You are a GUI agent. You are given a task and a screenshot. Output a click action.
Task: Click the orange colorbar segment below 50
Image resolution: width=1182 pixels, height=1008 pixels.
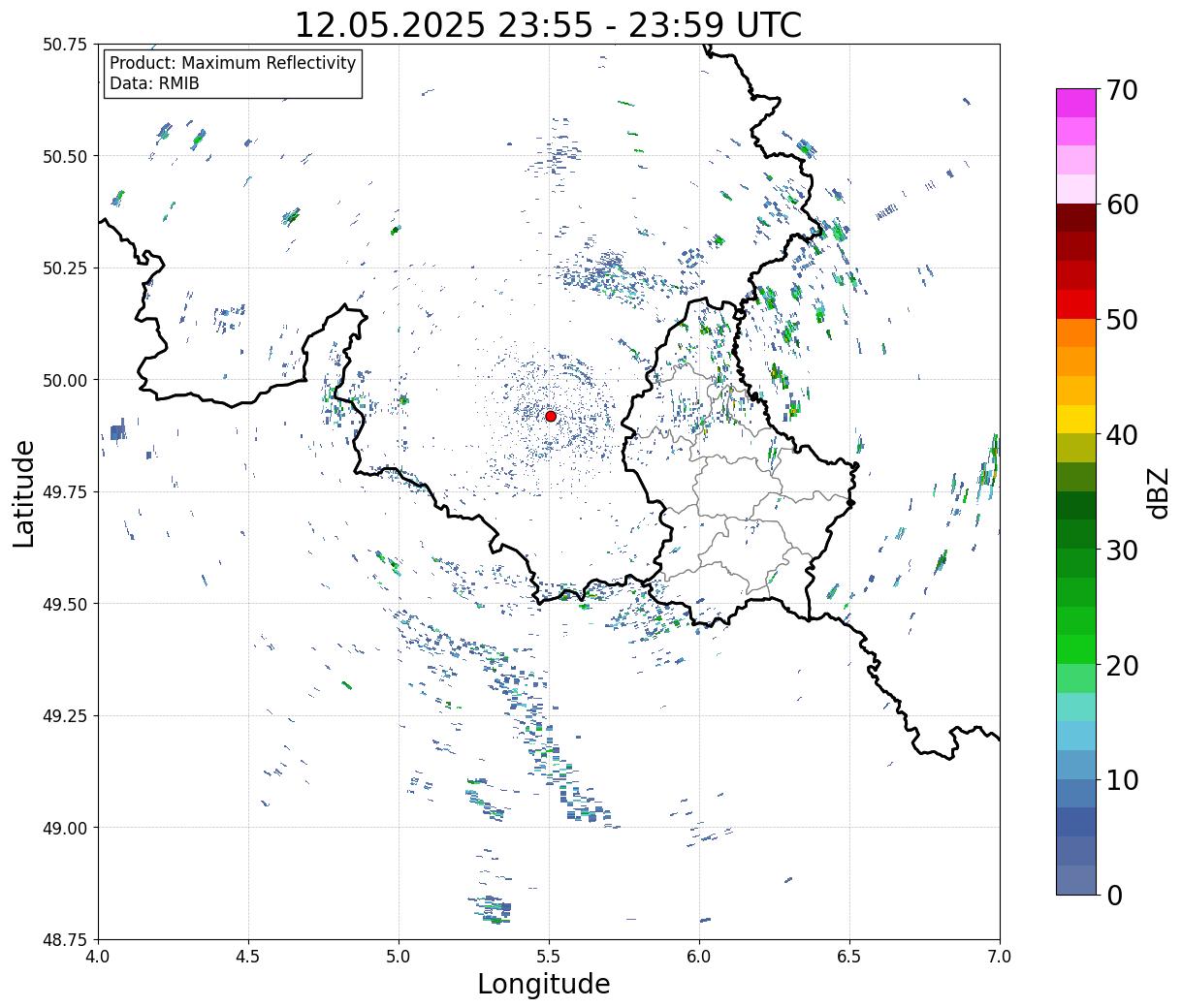pyautogui.click(x=1076, y=332)
